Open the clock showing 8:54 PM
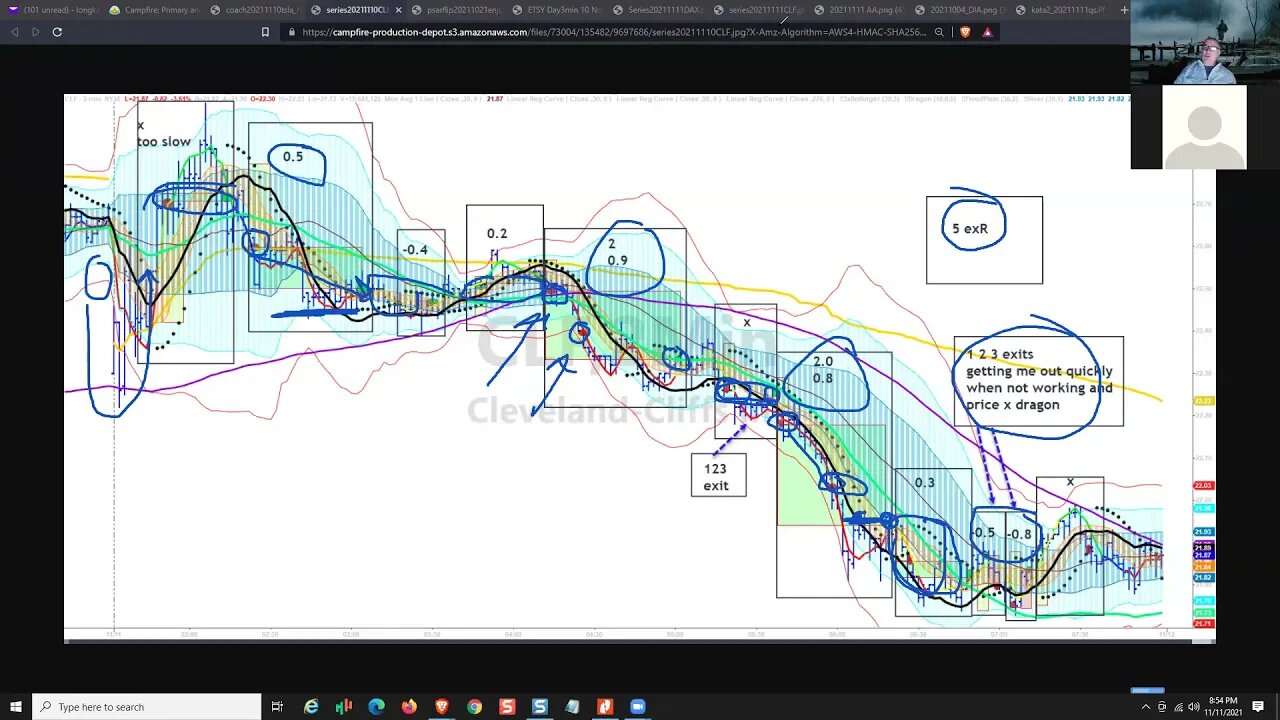 point(1225,707)
